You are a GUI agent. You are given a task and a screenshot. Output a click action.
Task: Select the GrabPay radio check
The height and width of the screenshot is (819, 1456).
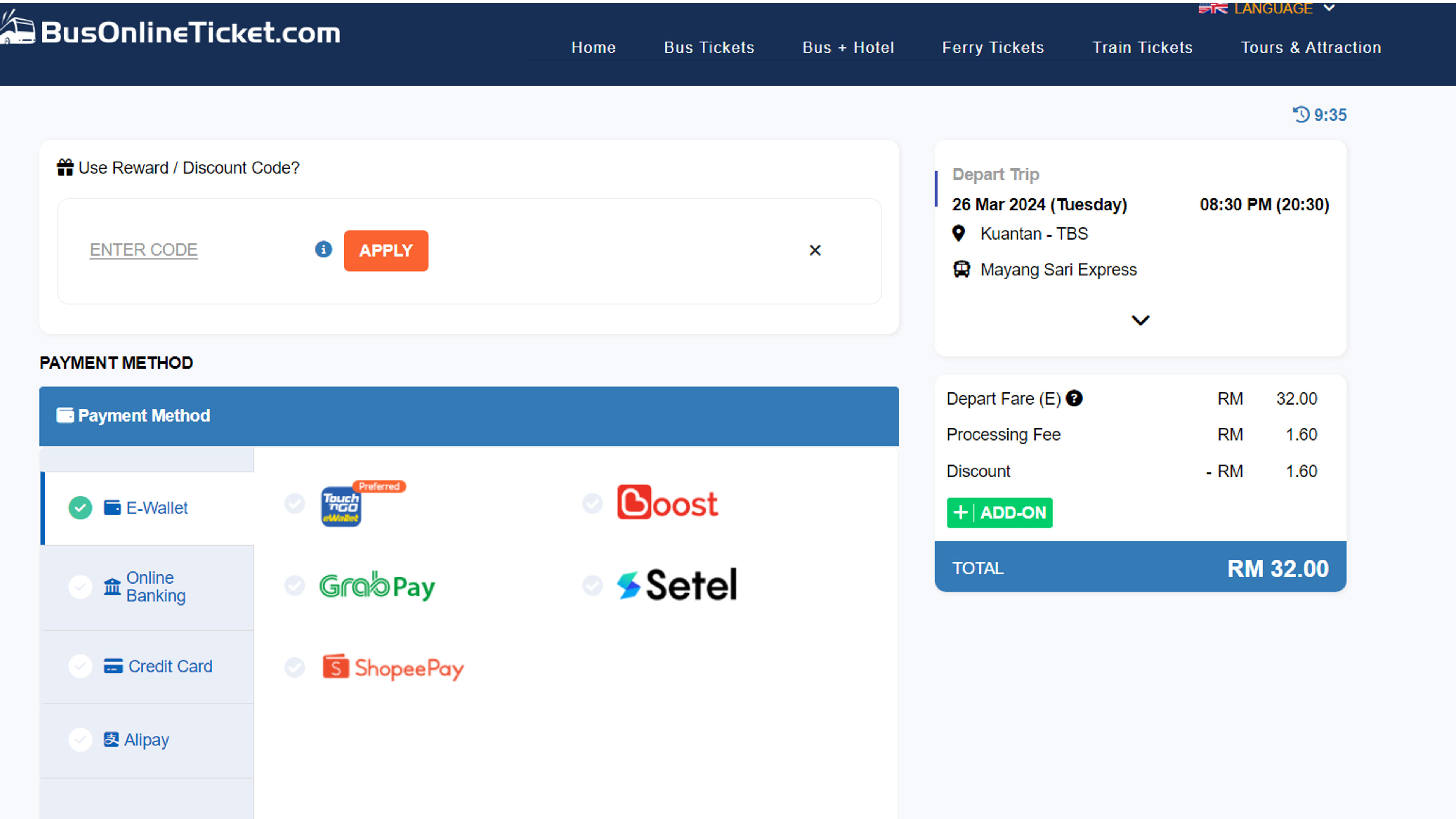295,585
